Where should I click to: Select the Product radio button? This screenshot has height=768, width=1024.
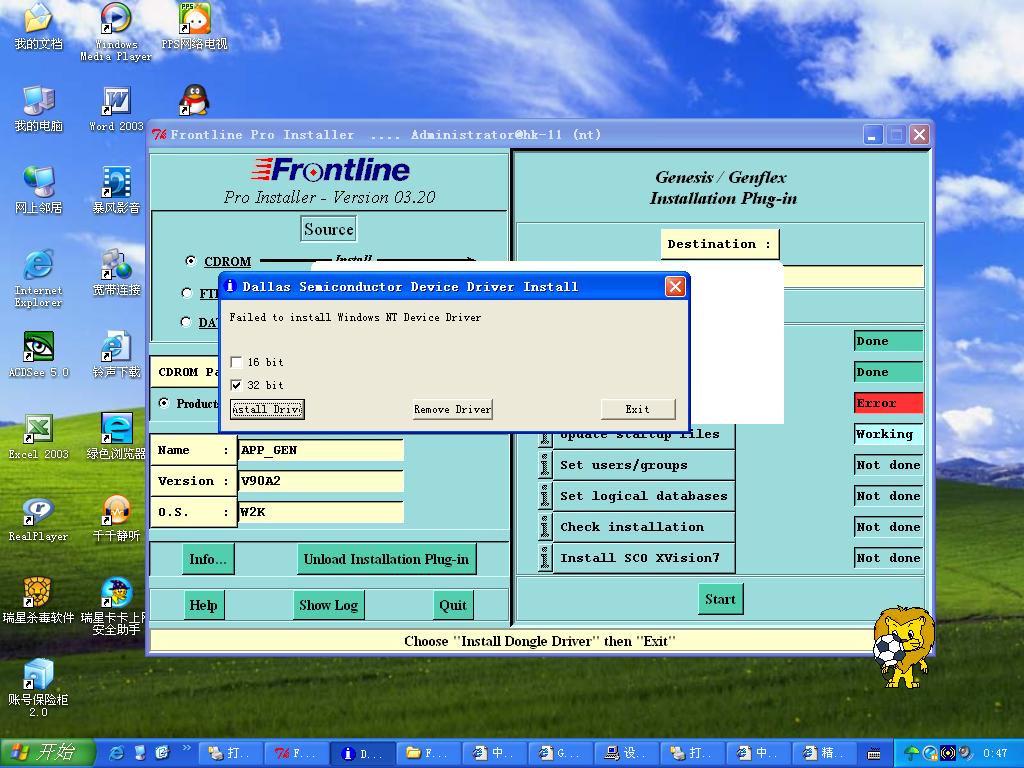tap(163, 403)
